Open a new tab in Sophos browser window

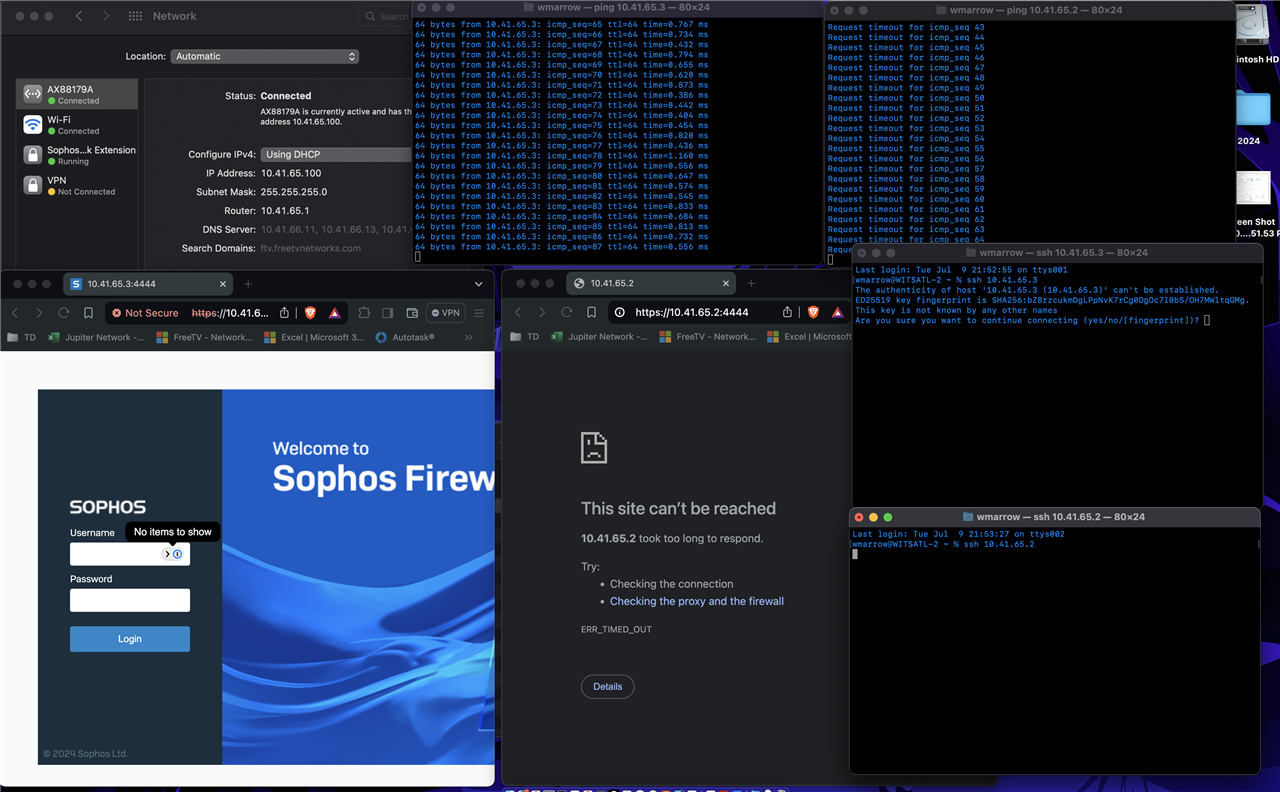coord(248,284)
